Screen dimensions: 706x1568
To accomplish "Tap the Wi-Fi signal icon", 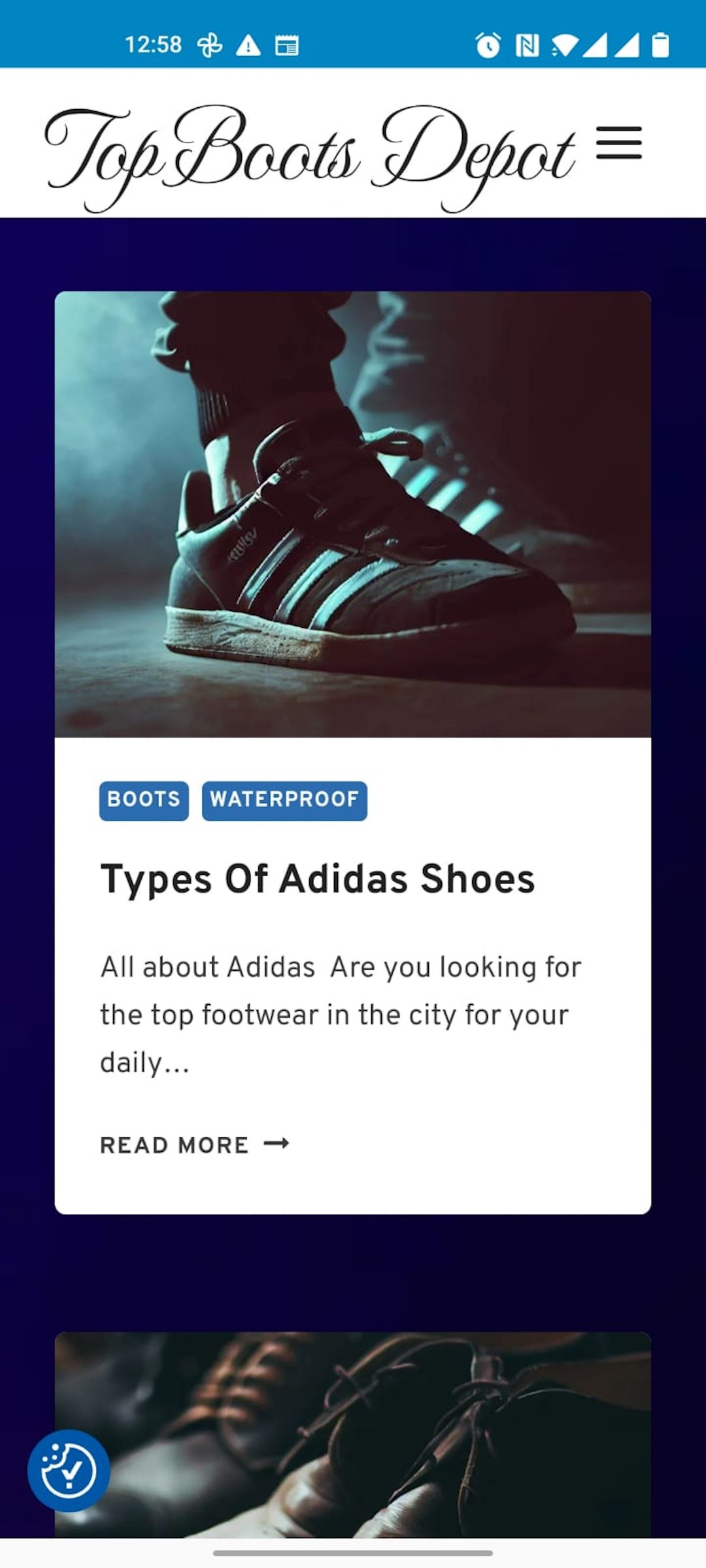I will point(565,45).
